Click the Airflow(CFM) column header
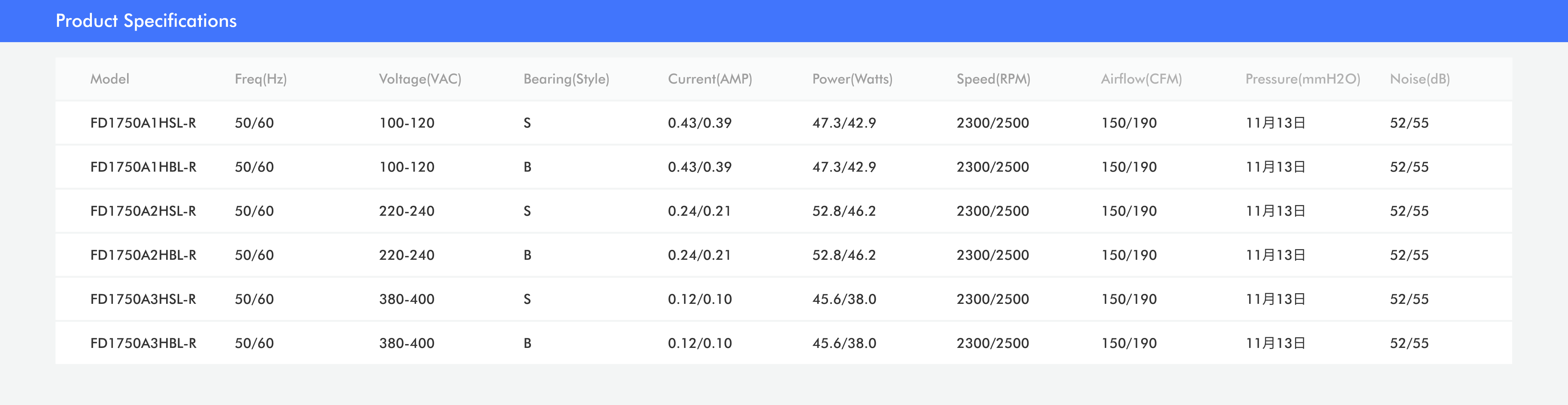1568x405 pixels. 1141,79
